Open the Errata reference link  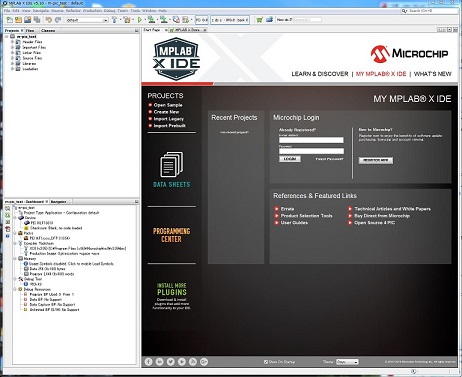(287, 209)
